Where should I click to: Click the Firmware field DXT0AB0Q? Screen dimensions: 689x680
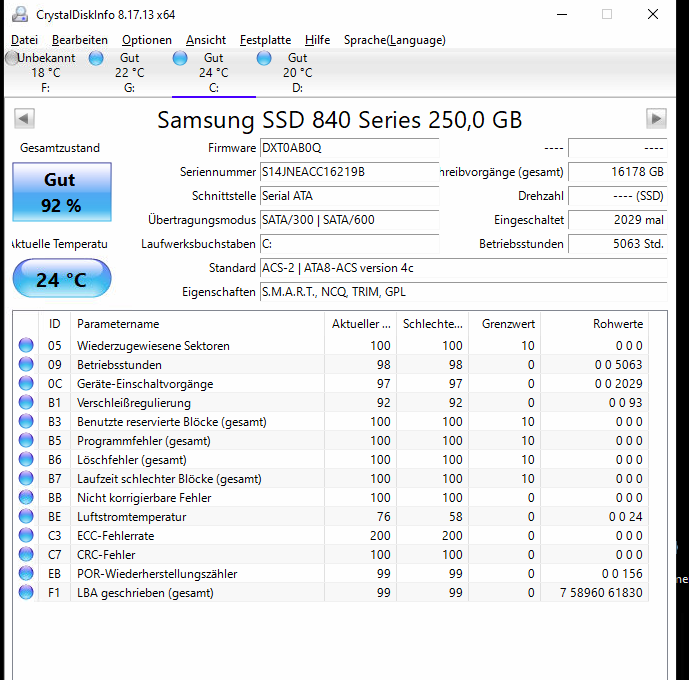tap(350, 148)
